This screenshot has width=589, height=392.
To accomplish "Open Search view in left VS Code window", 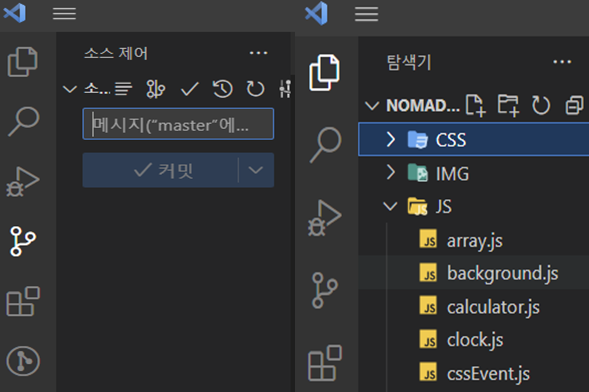I will coord(23,121).
